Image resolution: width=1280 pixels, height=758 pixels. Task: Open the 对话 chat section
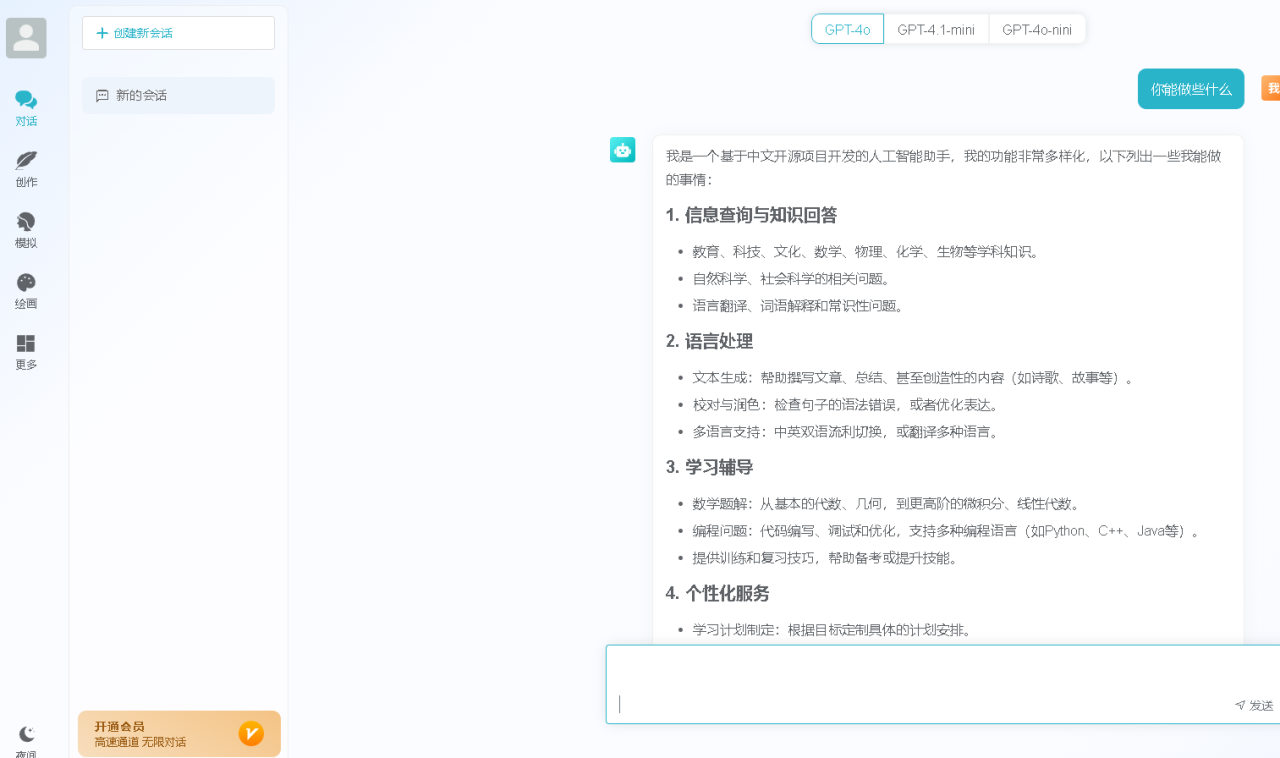click(x=26, y=108)
